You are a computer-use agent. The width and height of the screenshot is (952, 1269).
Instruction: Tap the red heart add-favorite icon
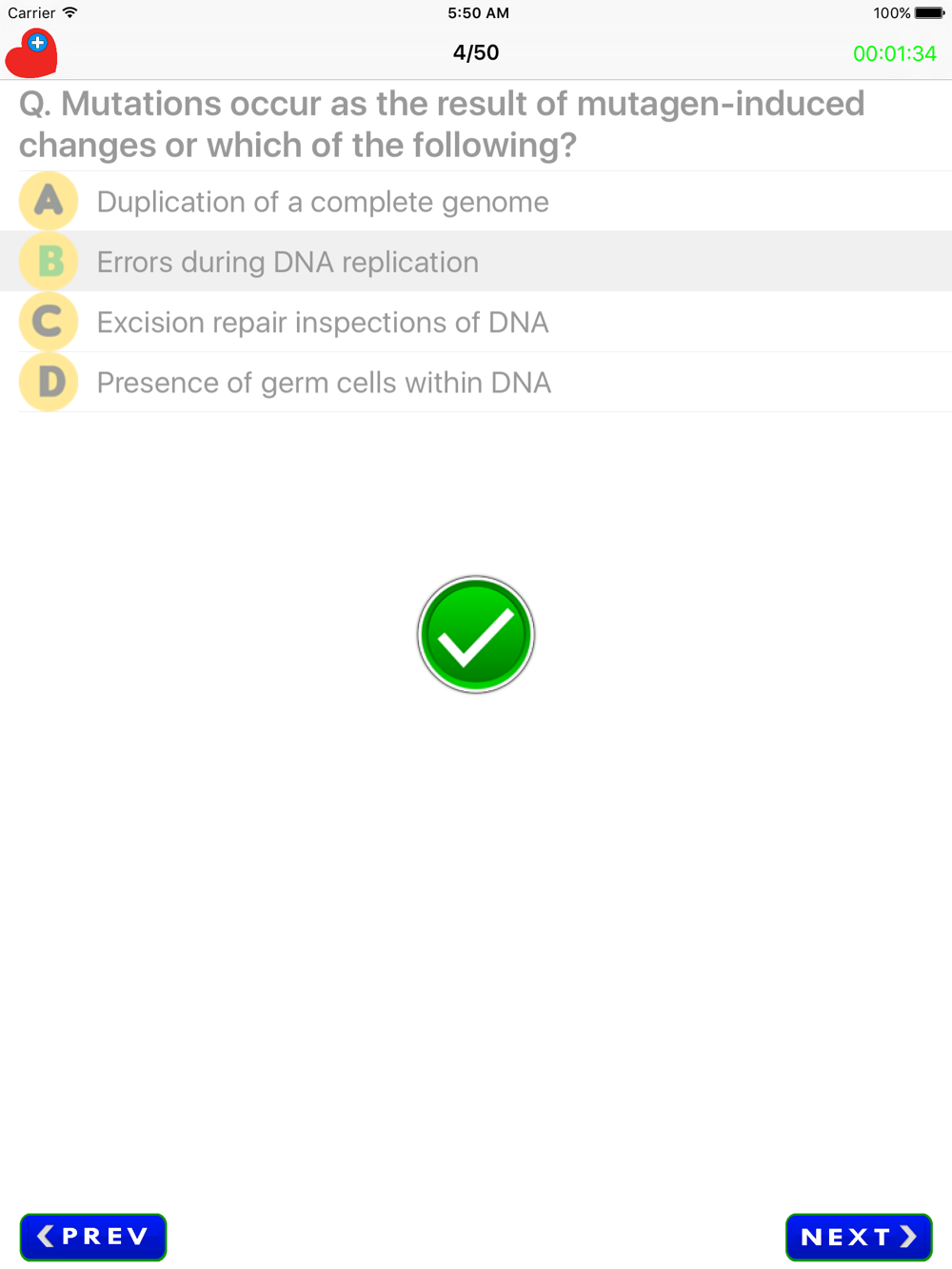(31, 53)
